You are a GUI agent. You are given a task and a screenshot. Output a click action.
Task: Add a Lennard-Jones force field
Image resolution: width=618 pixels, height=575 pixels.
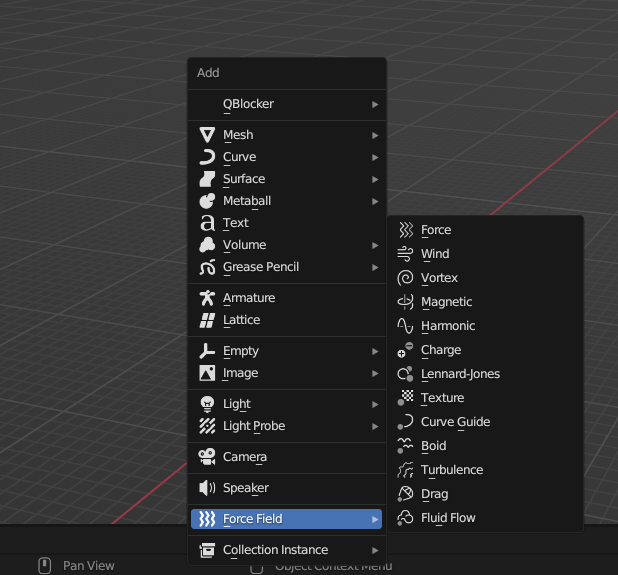485,374
